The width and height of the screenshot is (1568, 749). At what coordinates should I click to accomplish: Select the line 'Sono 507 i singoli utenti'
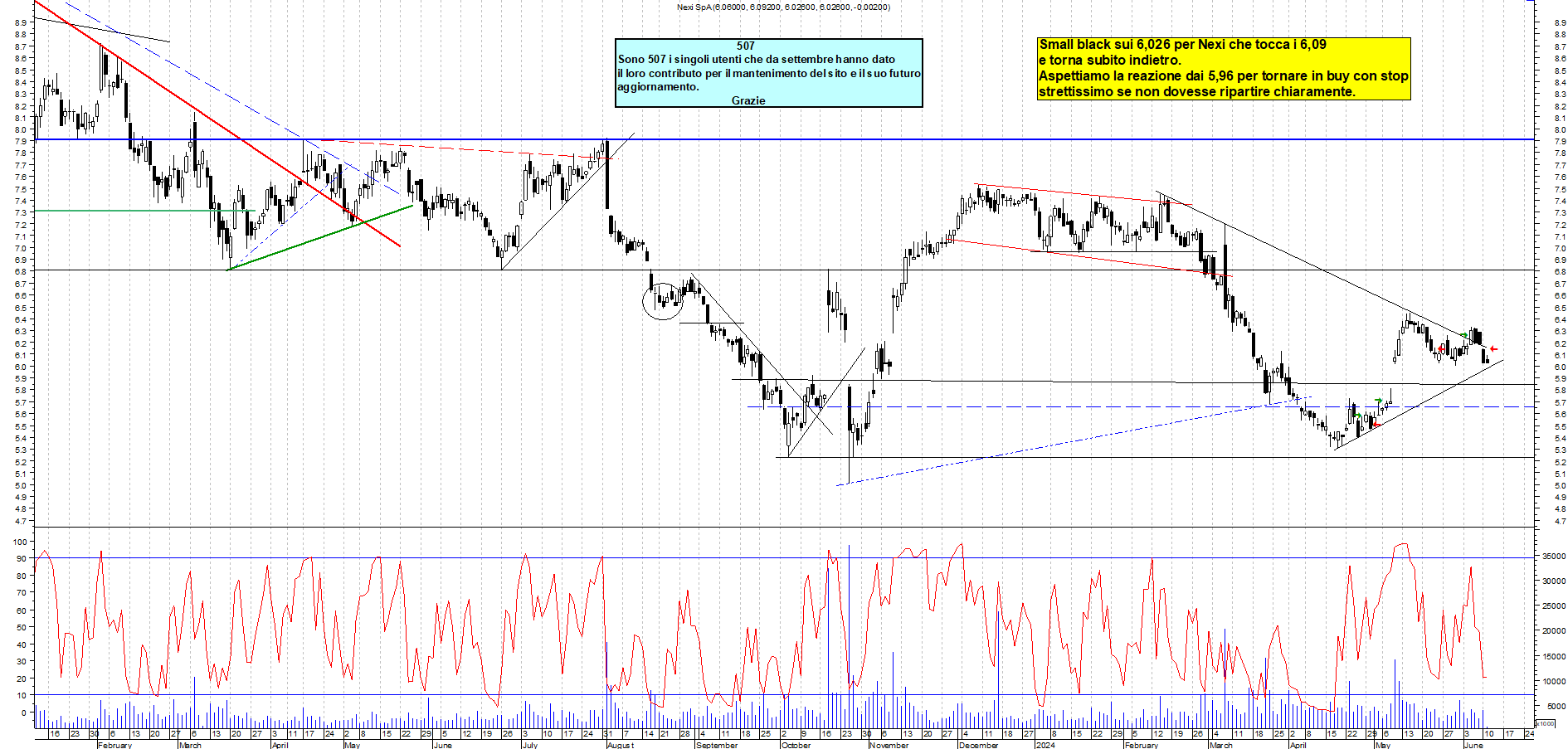(757, 59)
